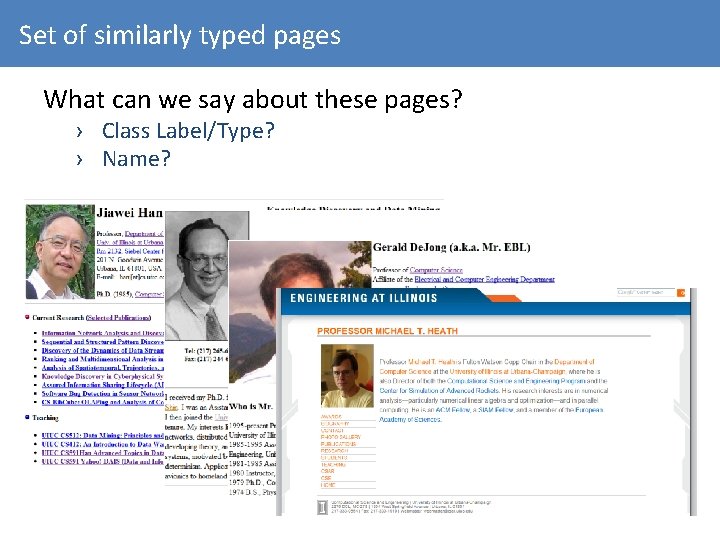Open Ranking and Multidimensional Analysis link

tap(102, 359)
